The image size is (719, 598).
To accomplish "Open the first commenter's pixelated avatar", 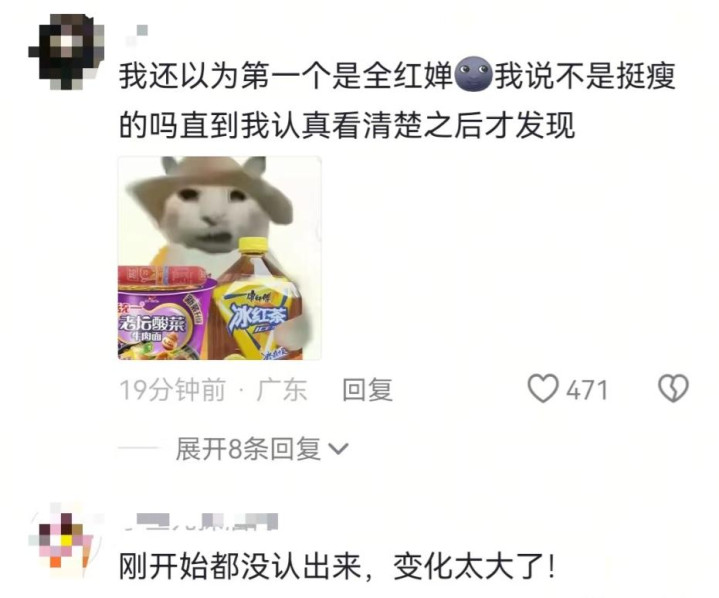I will point(66,51).
